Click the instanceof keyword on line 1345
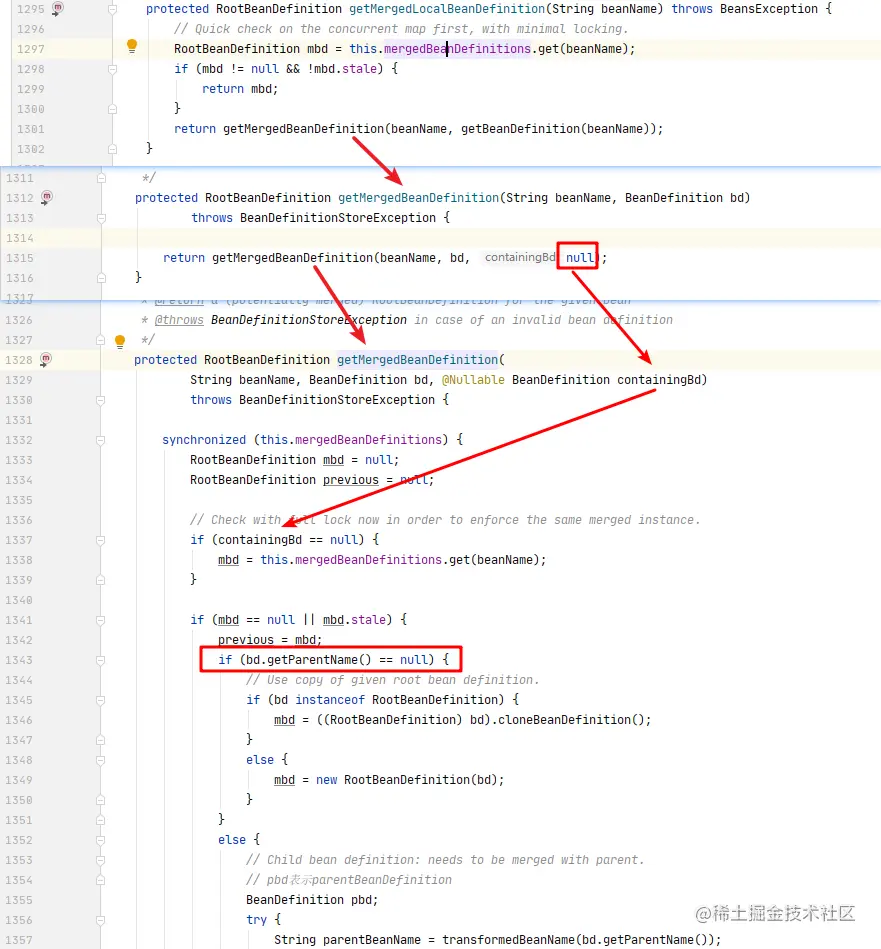This screenshot has width=881, height=949. (330, 700)
